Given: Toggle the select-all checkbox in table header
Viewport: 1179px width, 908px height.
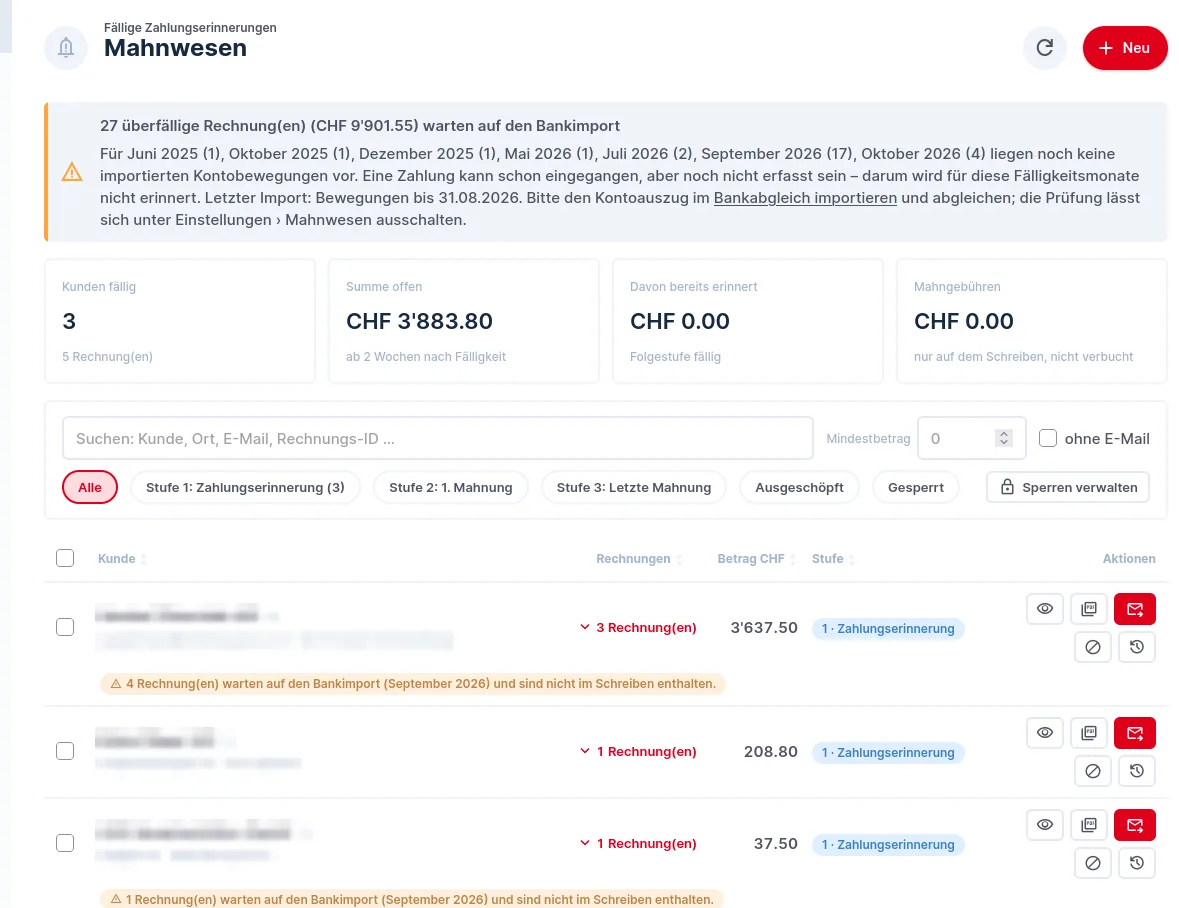Looking at the screenshot, I should tap(65, 558).
